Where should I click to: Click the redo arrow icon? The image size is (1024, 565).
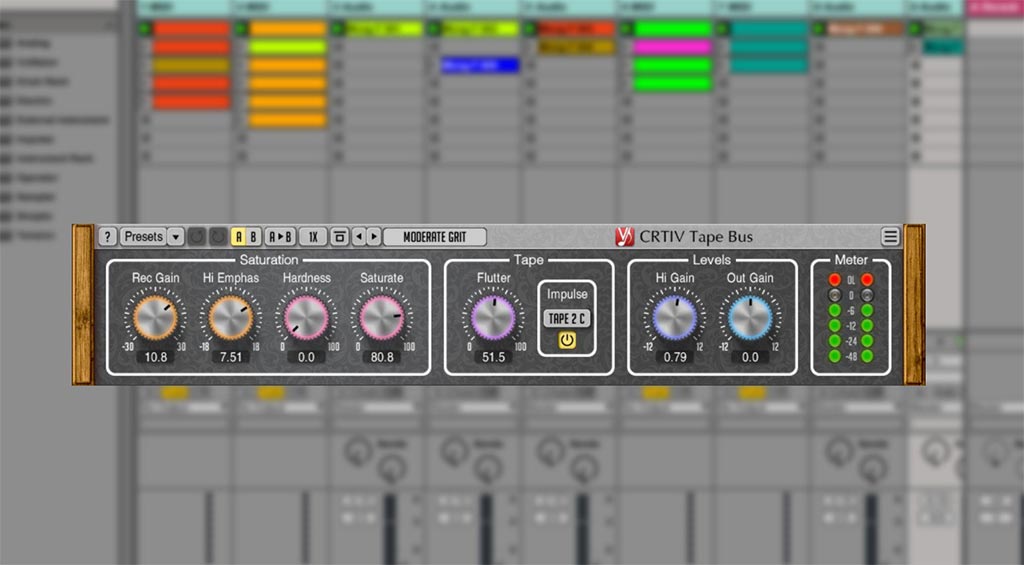point(218,236)
